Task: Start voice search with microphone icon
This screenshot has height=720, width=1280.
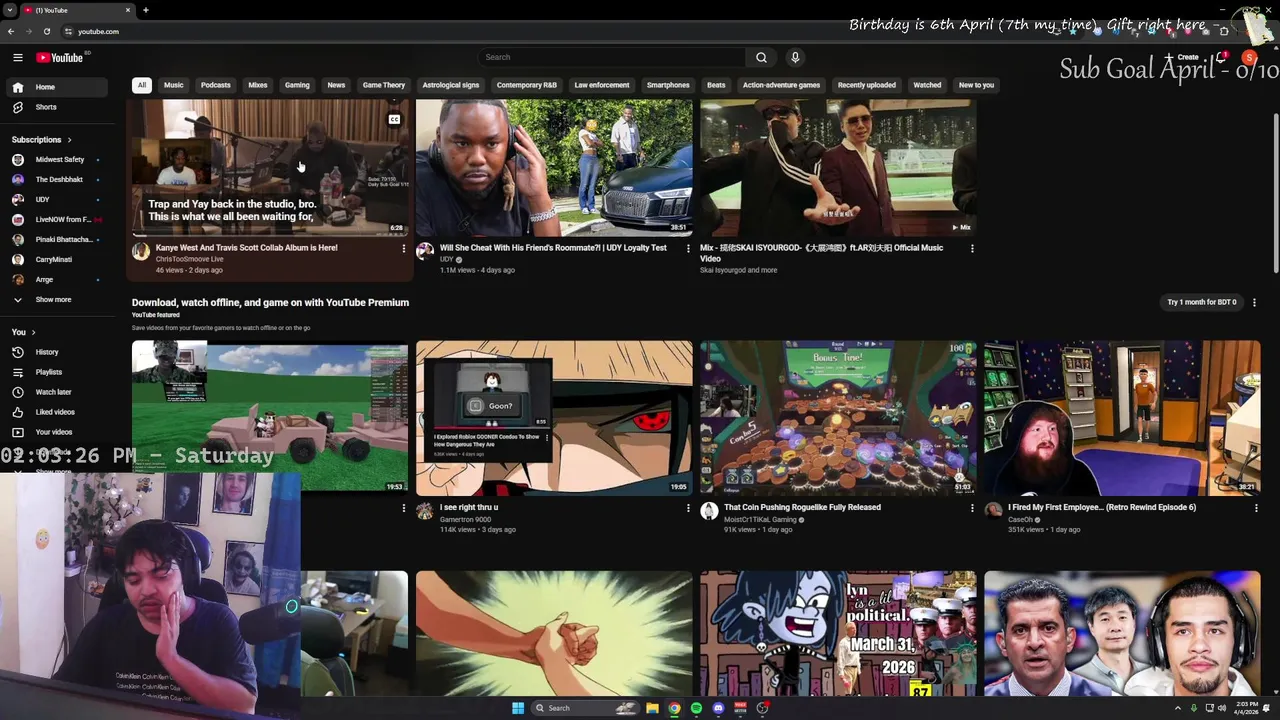Action: [795, 57]
